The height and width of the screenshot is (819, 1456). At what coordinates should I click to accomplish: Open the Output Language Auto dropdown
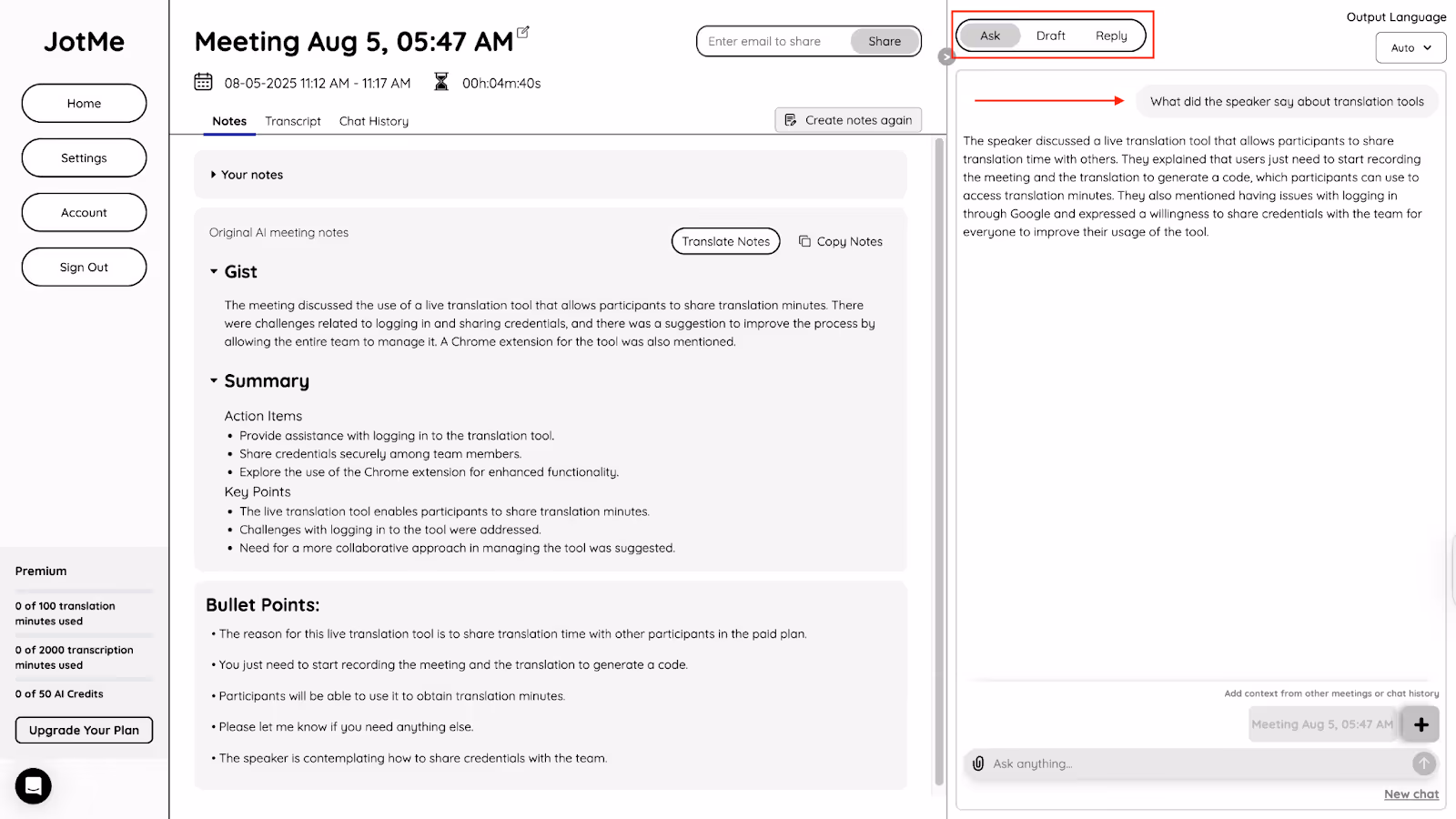coord(1410,47)
